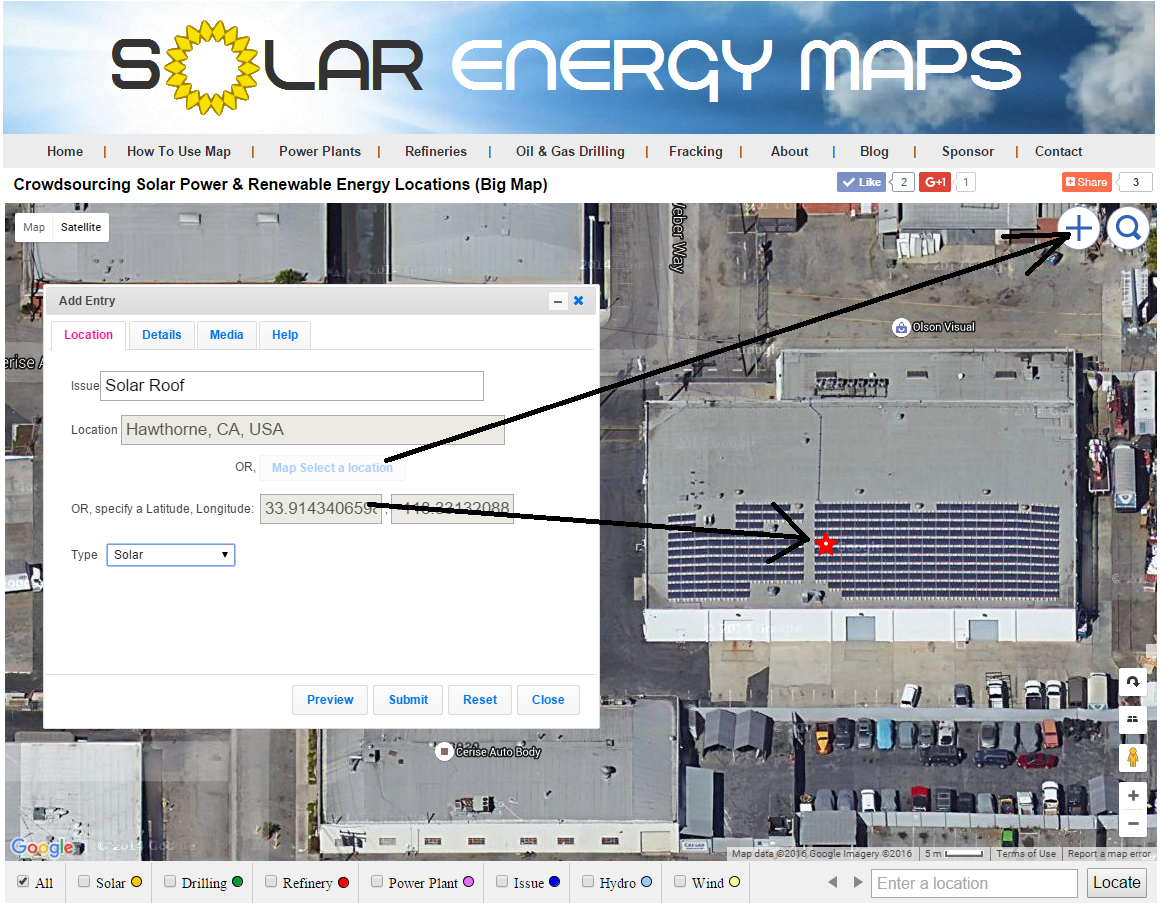
Task: Click the rotate map icon
Action: coord(1132,682)
